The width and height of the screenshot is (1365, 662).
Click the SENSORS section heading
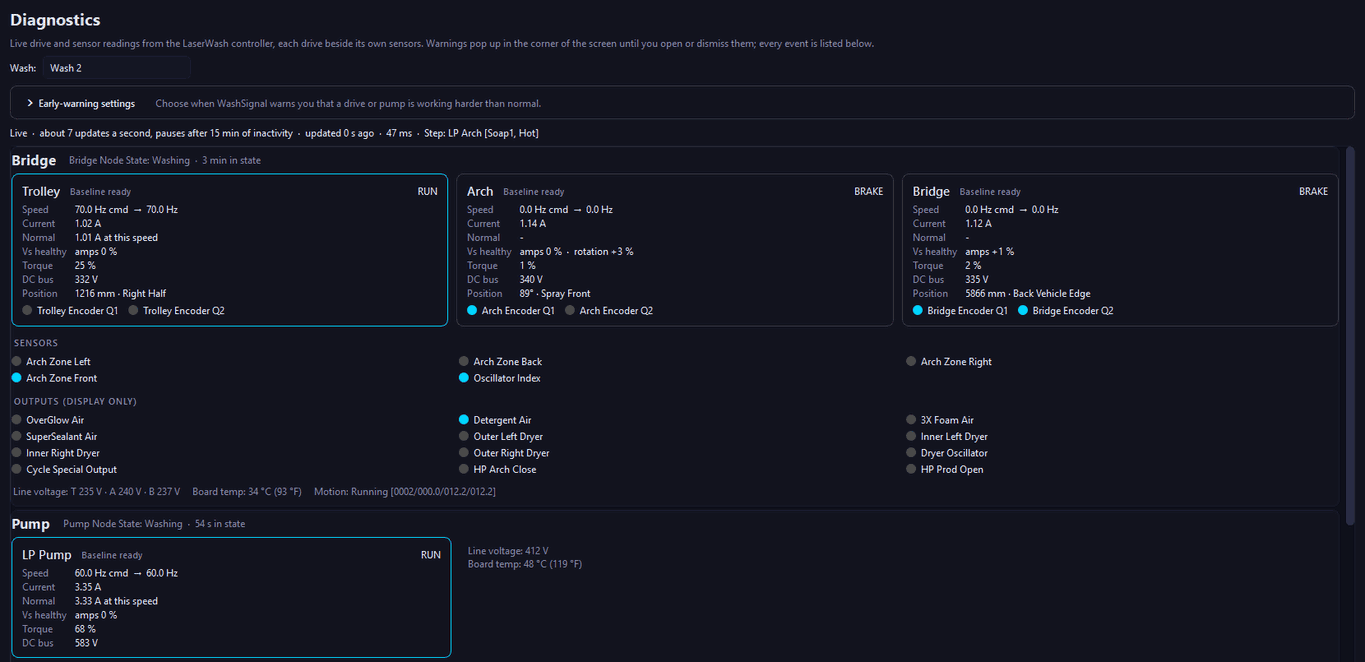pos(36,343)
